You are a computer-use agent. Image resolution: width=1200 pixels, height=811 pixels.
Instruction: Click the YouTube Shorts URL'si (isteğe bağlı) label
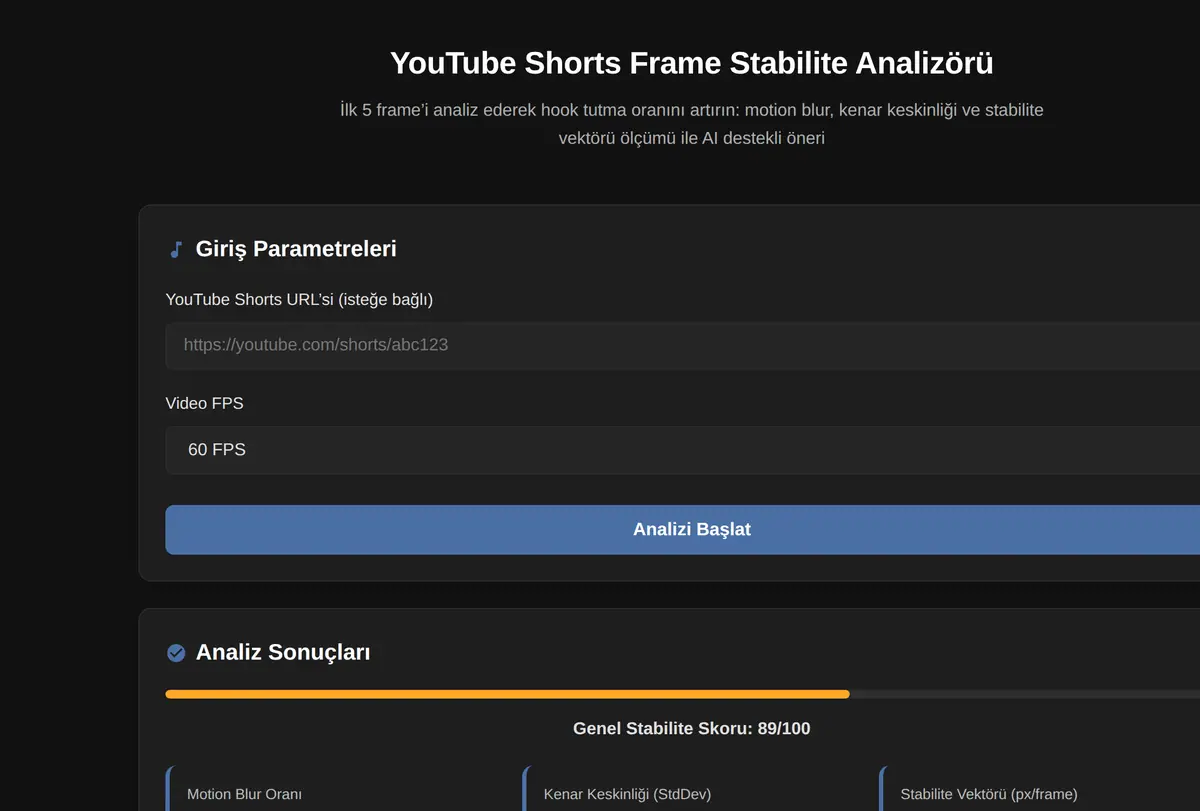(299, 300)
